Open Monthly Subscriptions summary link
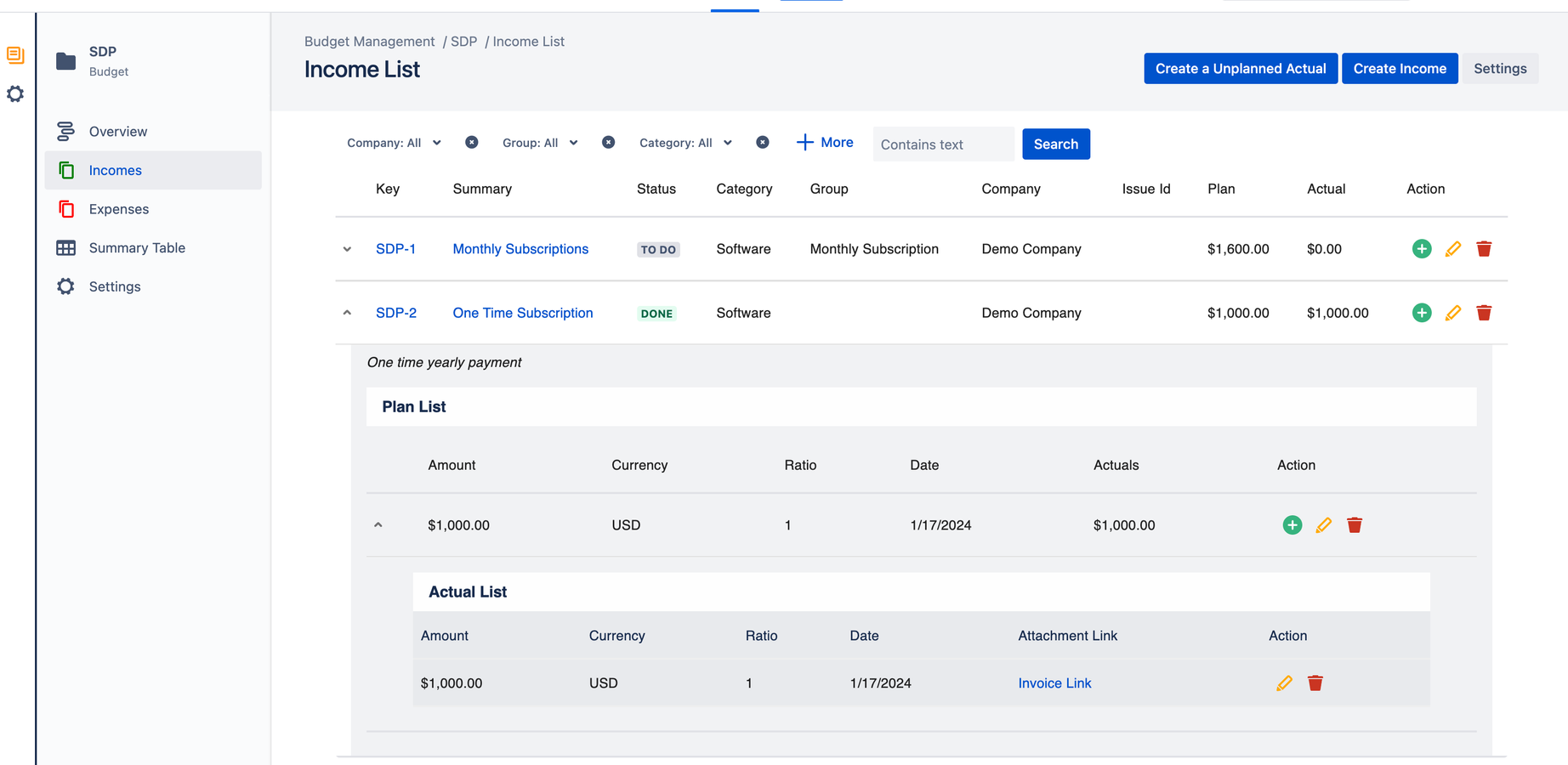The image size is (1568, 765). (x=520, y=249)
